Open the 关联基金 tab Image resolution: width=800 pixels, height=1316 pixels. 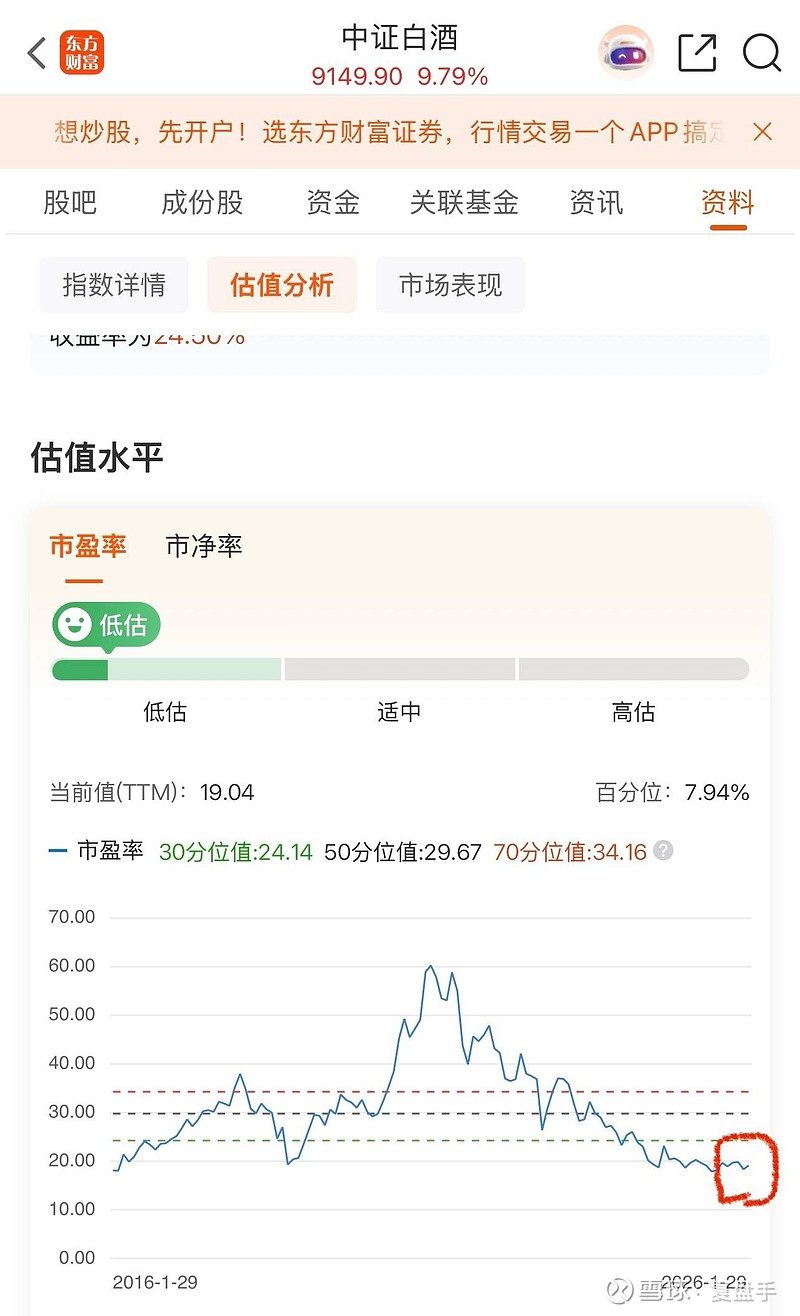pos(464,203)
